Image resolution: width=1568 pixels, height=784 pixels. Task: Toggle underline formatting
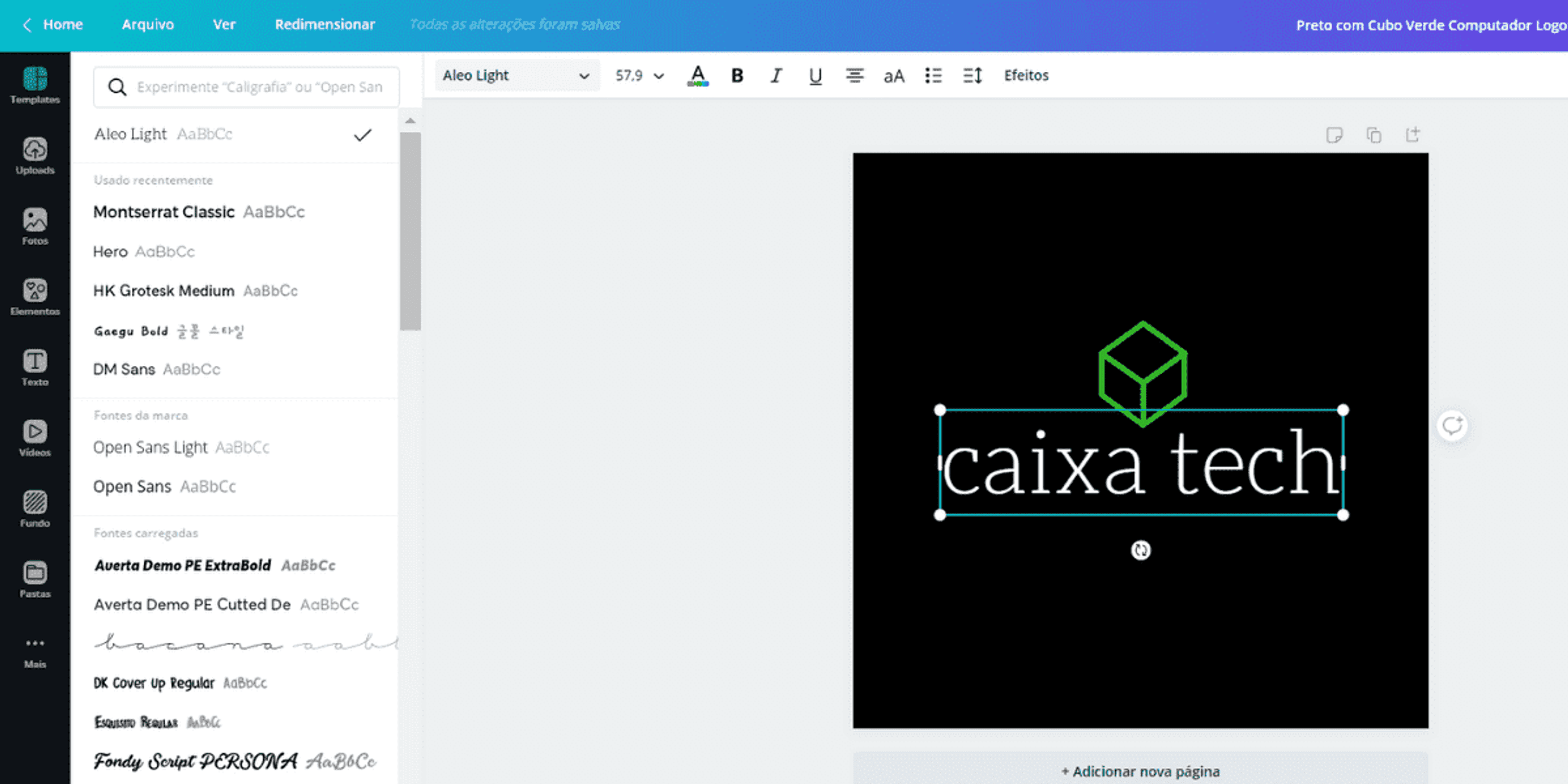(x=815, y=75)
